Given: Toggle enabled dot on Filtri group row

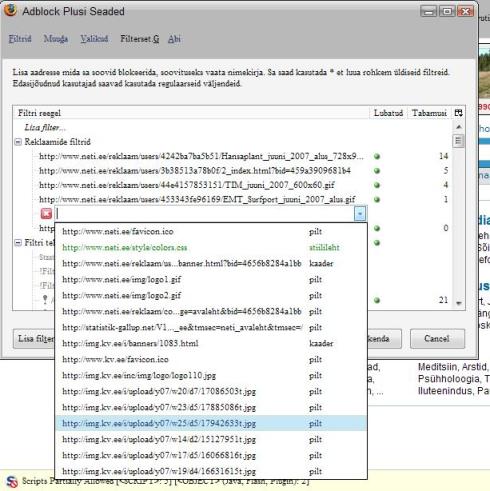Looking at the screenshot, I should click(377, 243).
